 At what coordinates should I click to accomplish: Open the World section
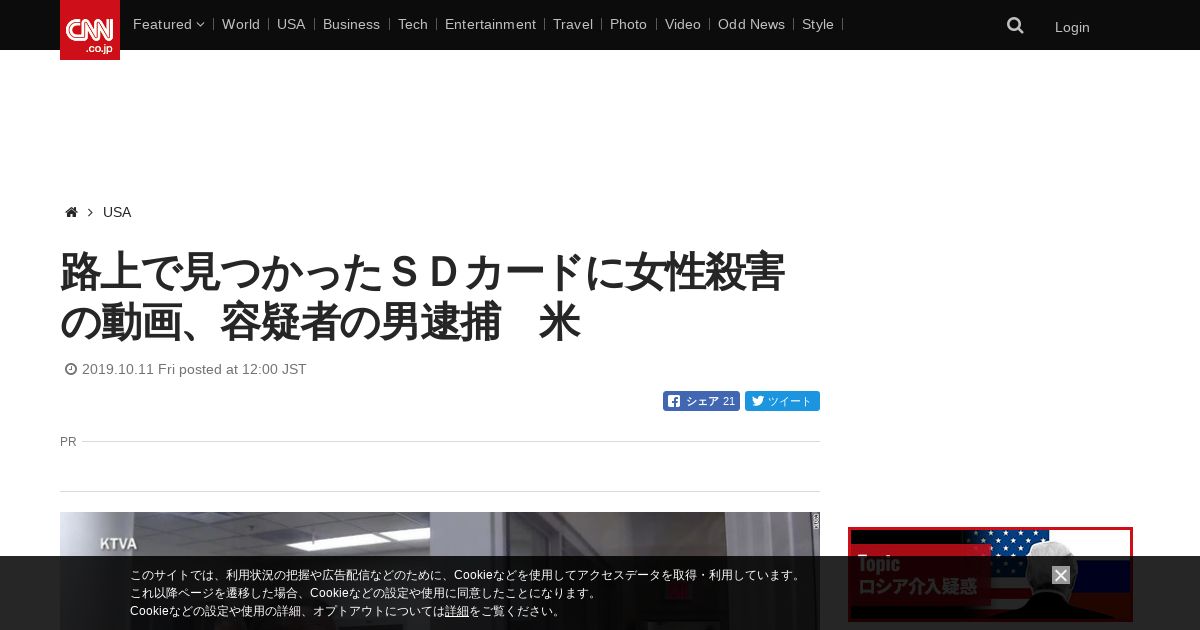click(241, 24)
